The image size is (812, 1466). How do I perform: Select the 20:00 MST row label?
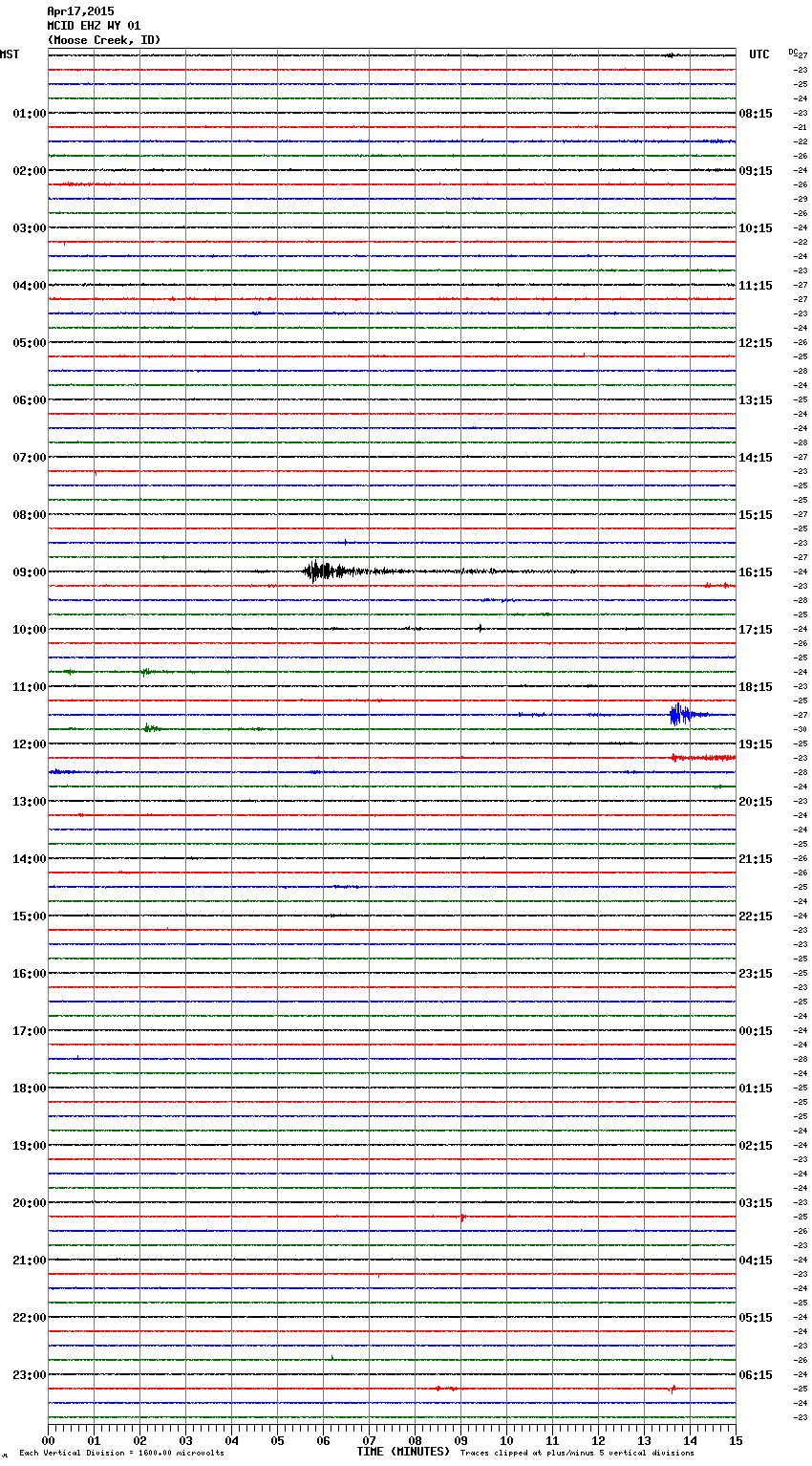[x=30, y=1203]
